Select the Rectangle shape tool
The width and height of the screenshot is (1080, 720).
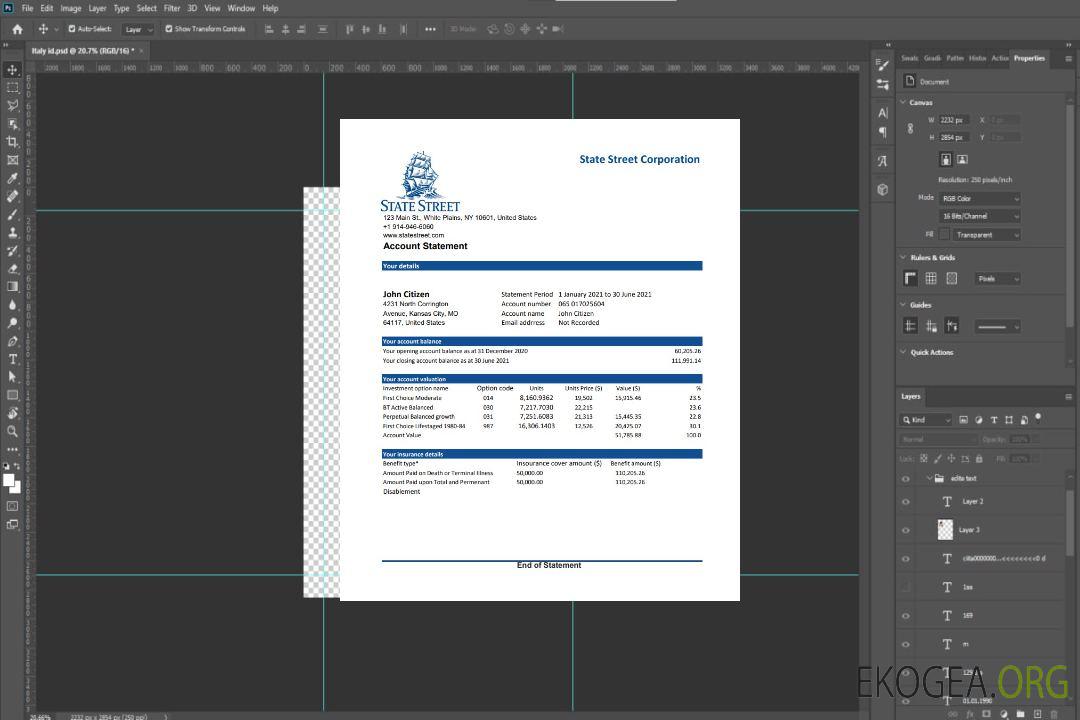[x=12, y=395]
